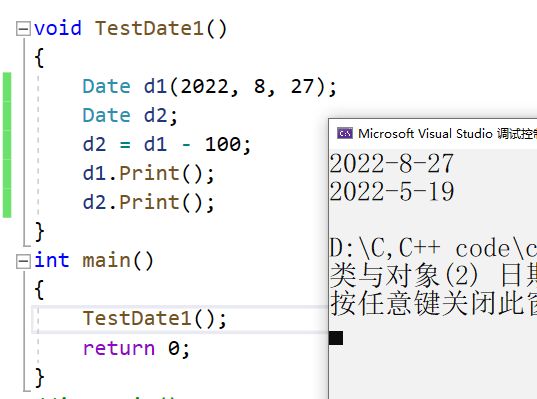Click the 'return 0;' statement
This screenshot has width=537, height=399.
pyautogui.click(x=136, y=348)
